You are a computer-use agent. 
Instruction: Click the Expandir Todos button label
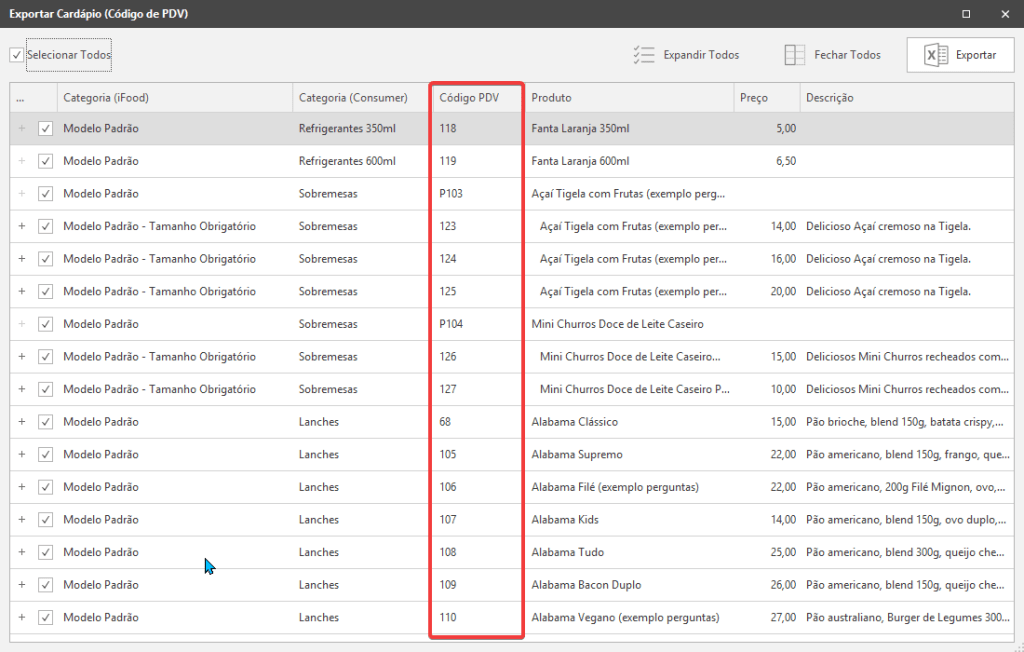pos(701,55)
